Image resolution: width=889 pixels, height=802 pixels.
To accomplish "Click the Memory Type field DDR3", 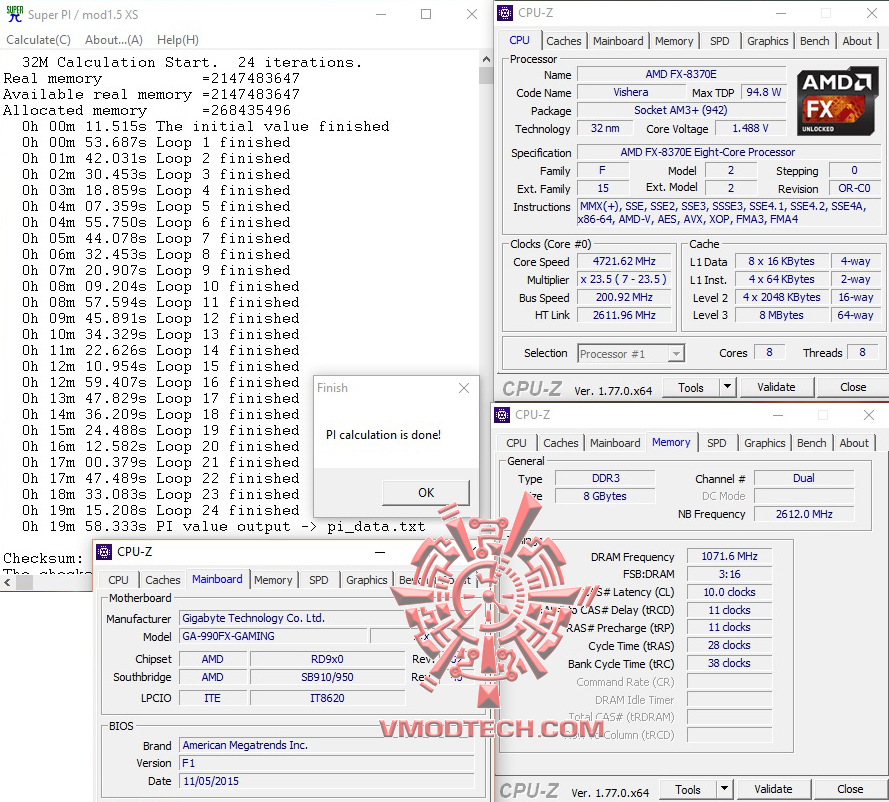I will coord(605,478).
